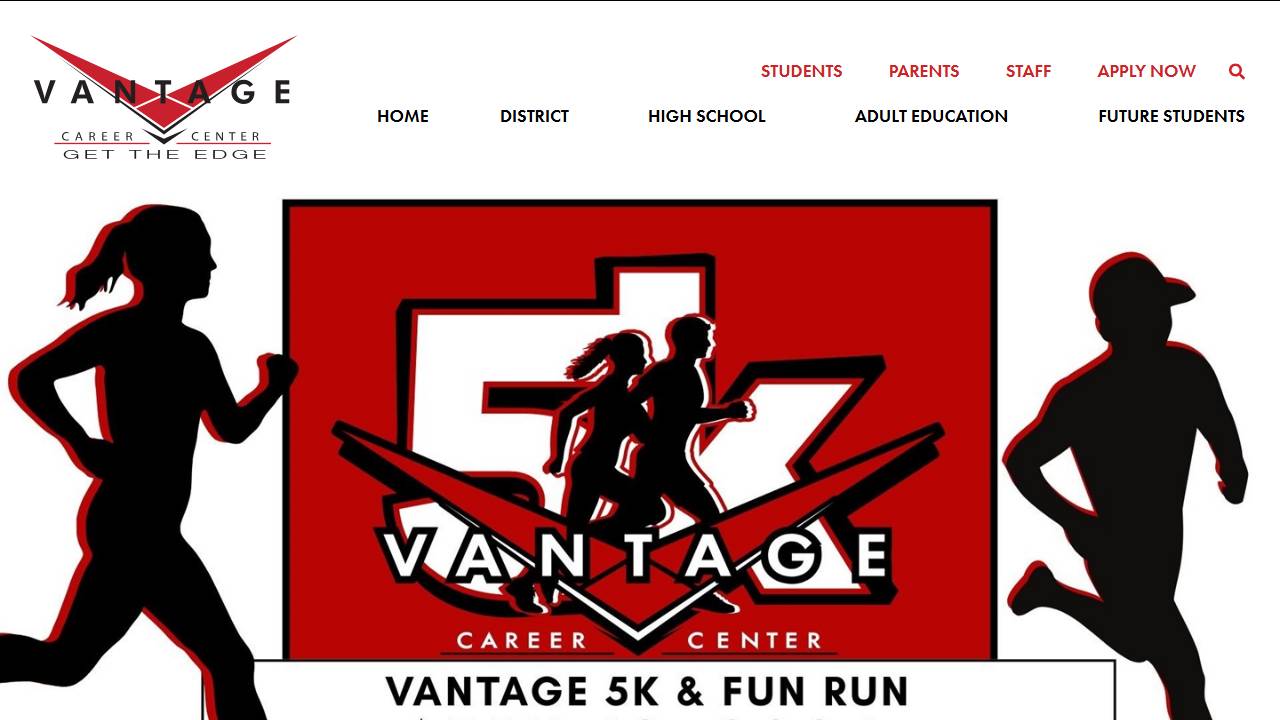Expand the HIGH SCHOOL menu
Screen dimensions: 1280x720
click(x=706, y=116)
